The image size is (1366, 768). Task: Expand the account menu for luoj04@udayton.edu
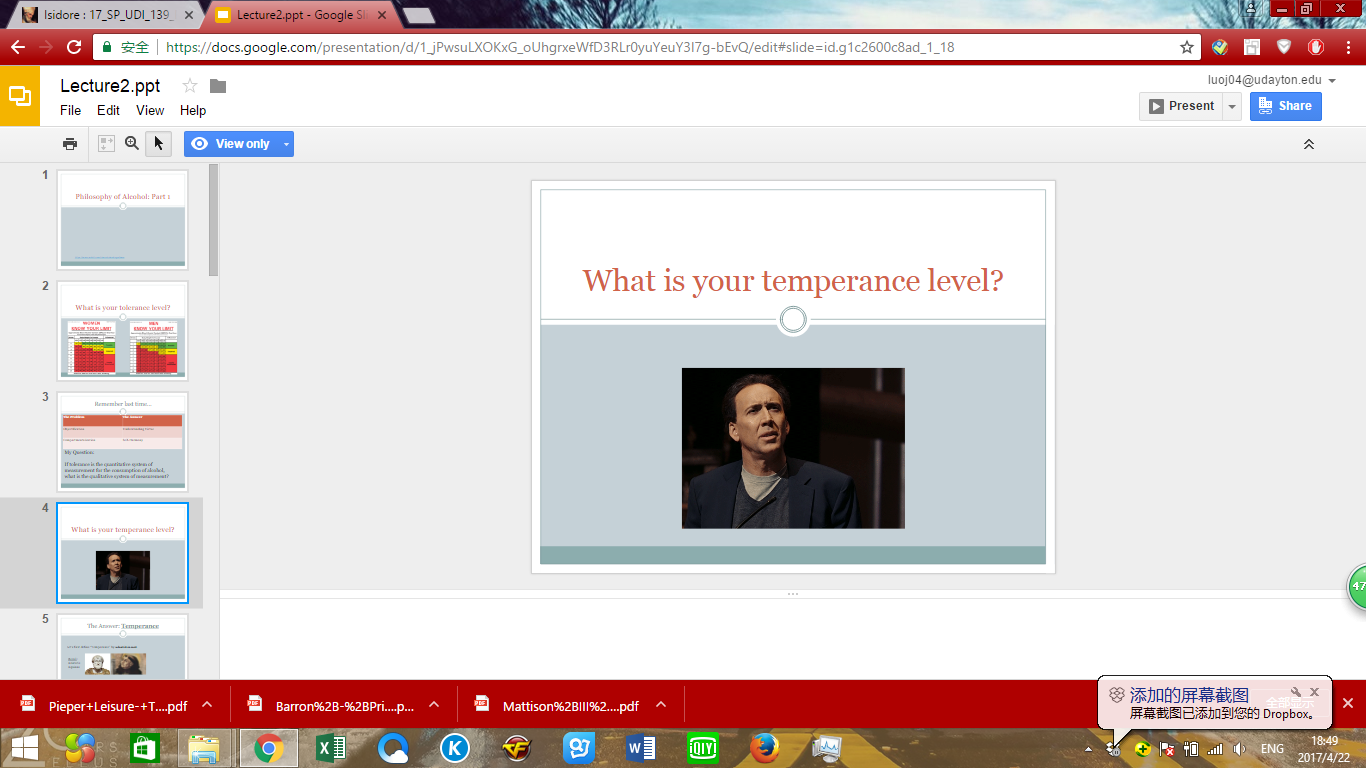click(1332, 81)
